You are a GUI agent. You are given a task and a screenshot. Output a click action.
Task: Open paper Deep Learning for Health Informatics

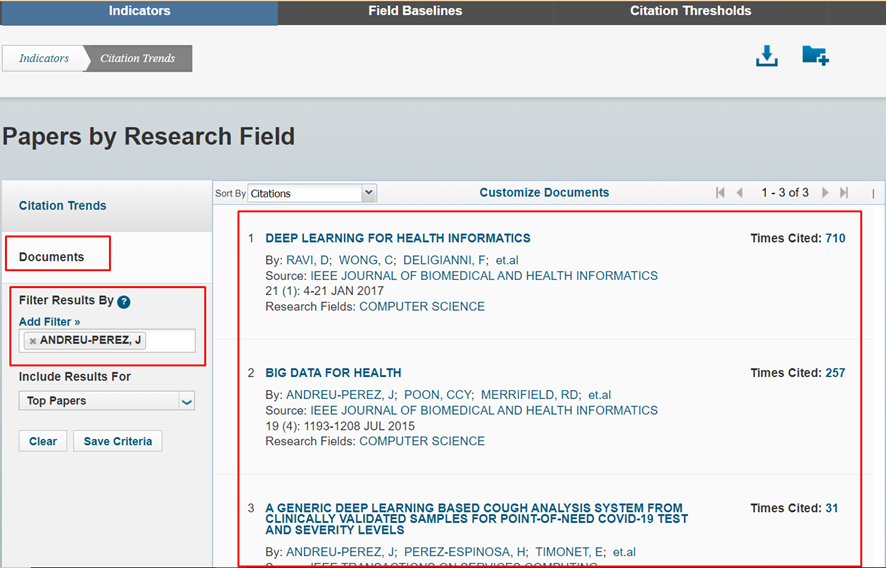(x=398, y=239)
